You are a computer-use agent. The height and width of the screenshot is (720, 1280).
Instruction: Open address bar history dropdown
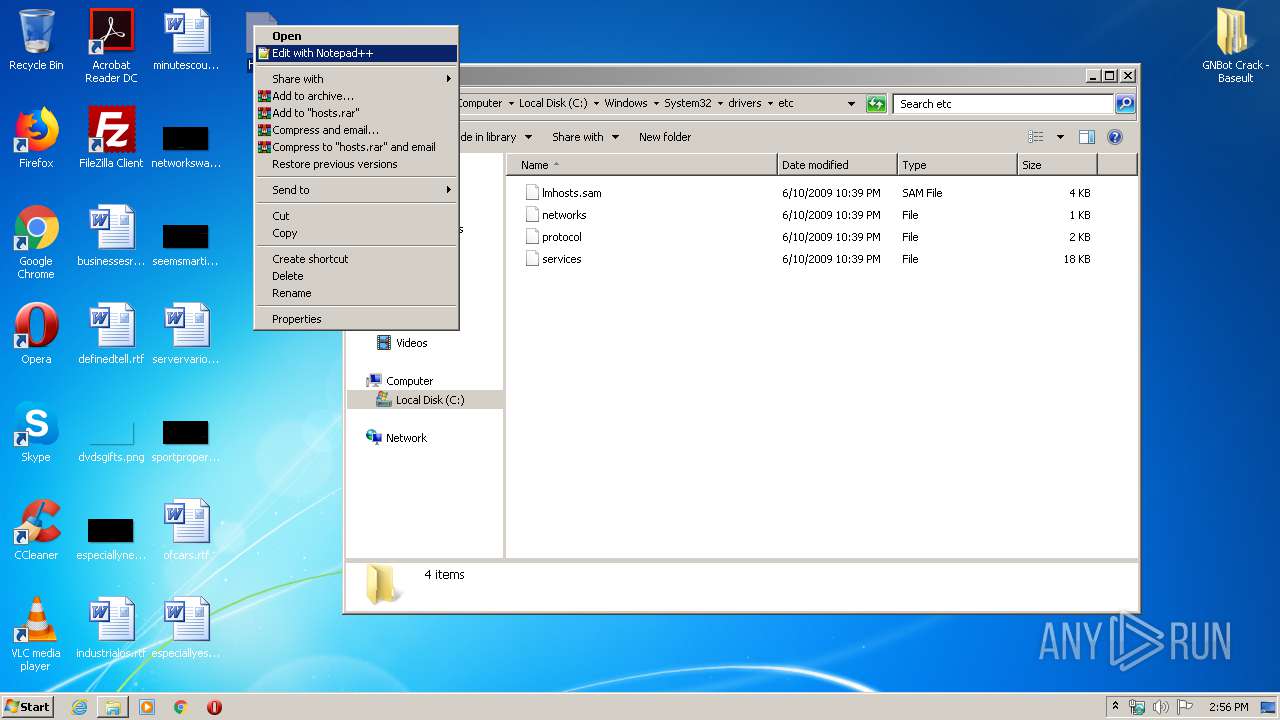click(851, 103)
